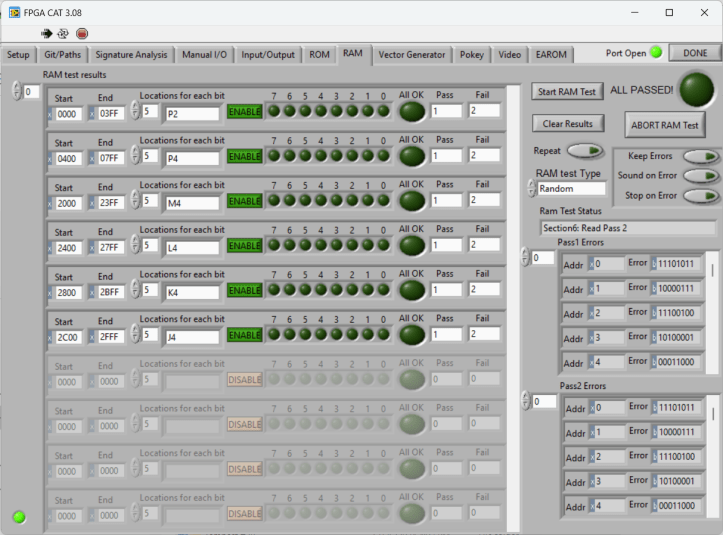Toggle the ENABLE button for the M4 row
Screen dimensions: 723x535
244,201
